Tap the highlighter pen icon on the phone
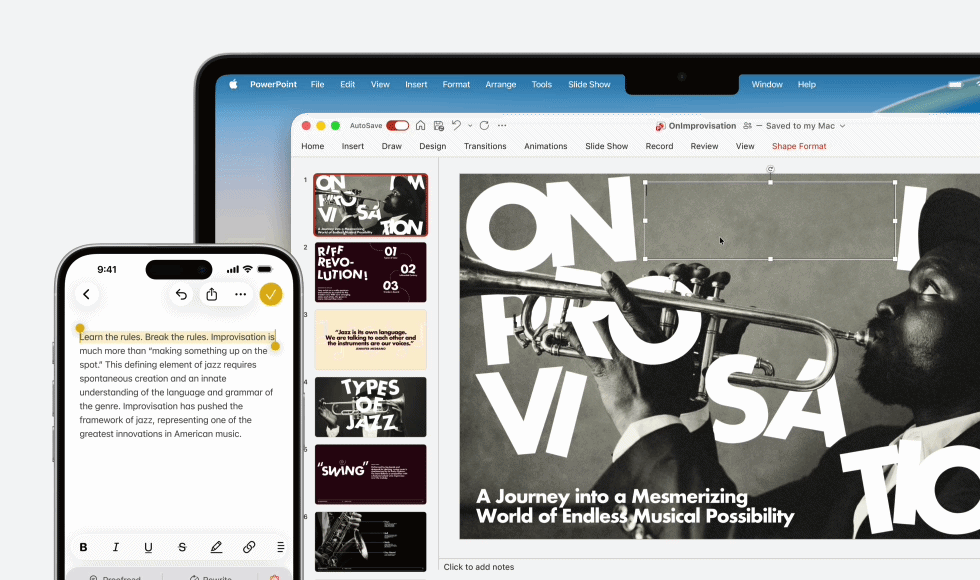This screenshot has height=580, width=980. 216,548
